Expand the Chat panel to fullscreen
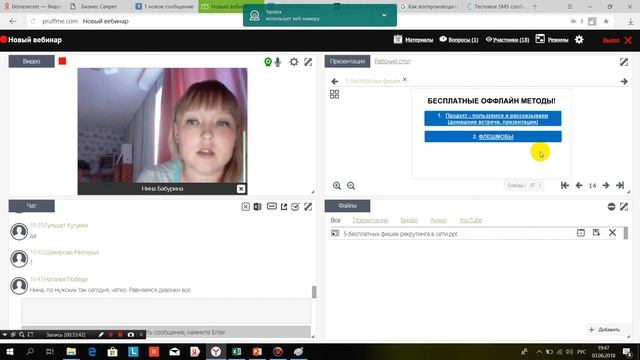 coord(308,207)
